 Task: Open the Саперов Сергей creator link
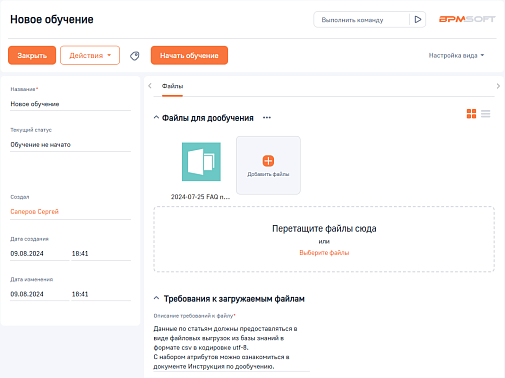click(x=35, y=212)
